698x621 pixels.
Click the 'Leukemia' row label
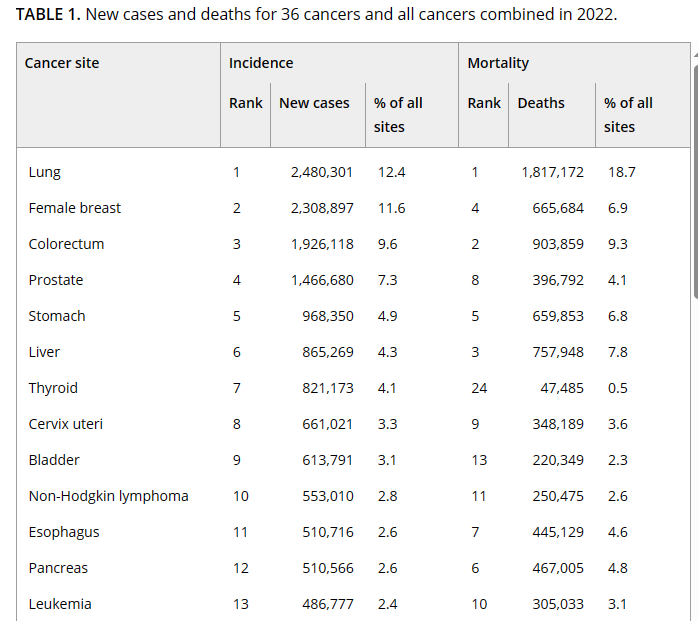coord(60,604)
